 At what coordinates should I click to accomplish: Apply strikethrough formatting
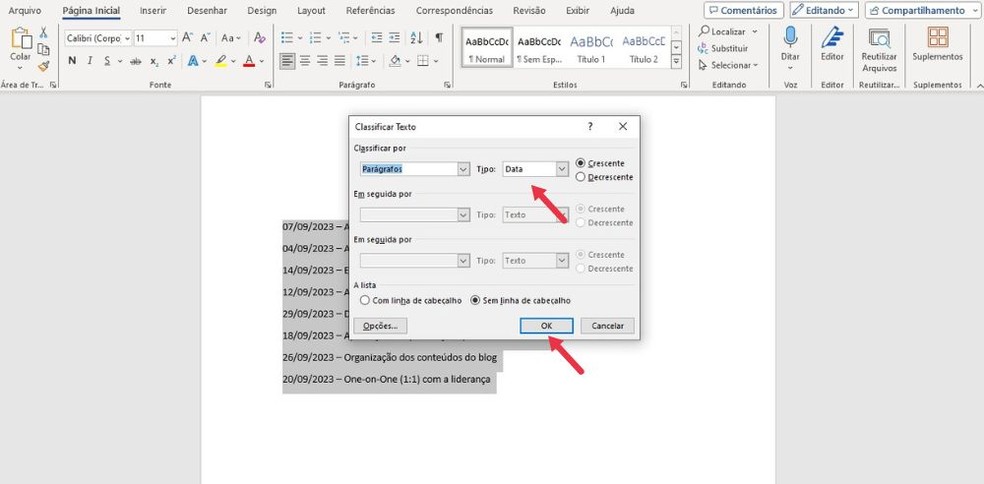tap(136, 61)
